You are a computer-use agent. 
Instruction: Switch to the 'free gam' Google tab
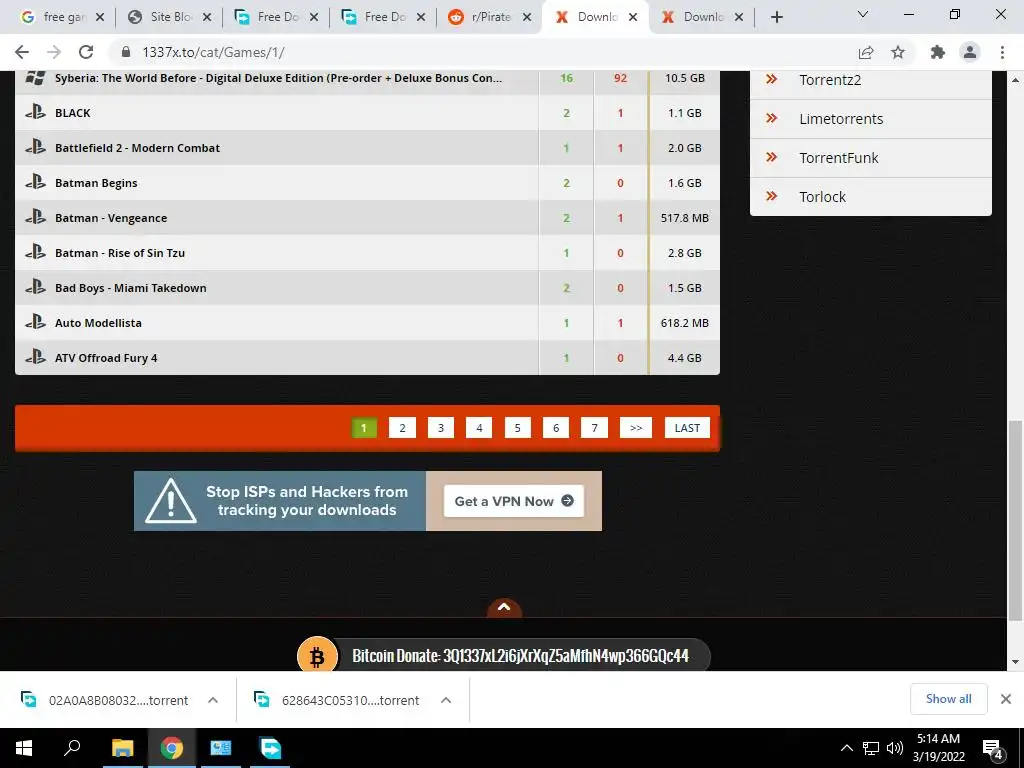[x=56, y=17]
